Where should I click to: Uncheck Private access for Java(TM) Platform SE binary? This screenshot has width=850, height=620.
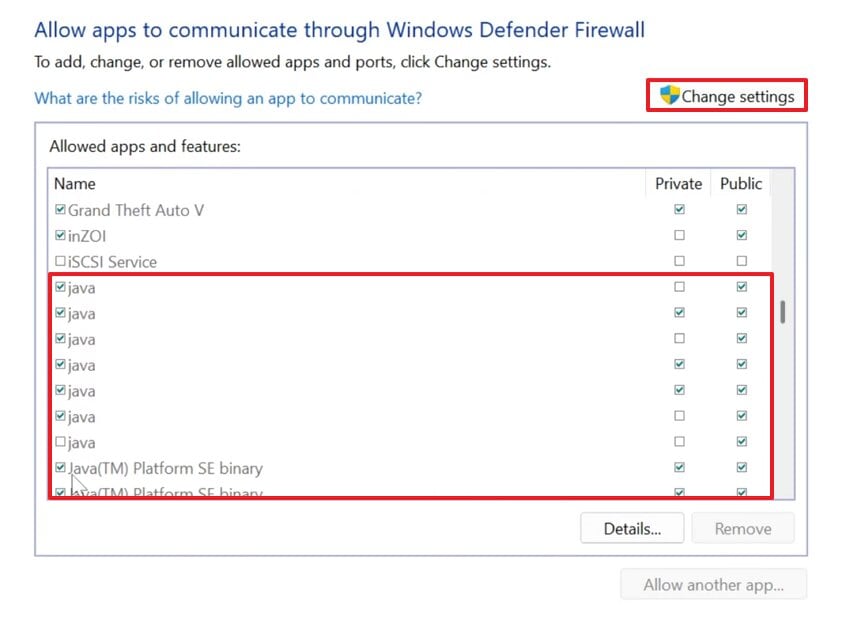(679, 467)
